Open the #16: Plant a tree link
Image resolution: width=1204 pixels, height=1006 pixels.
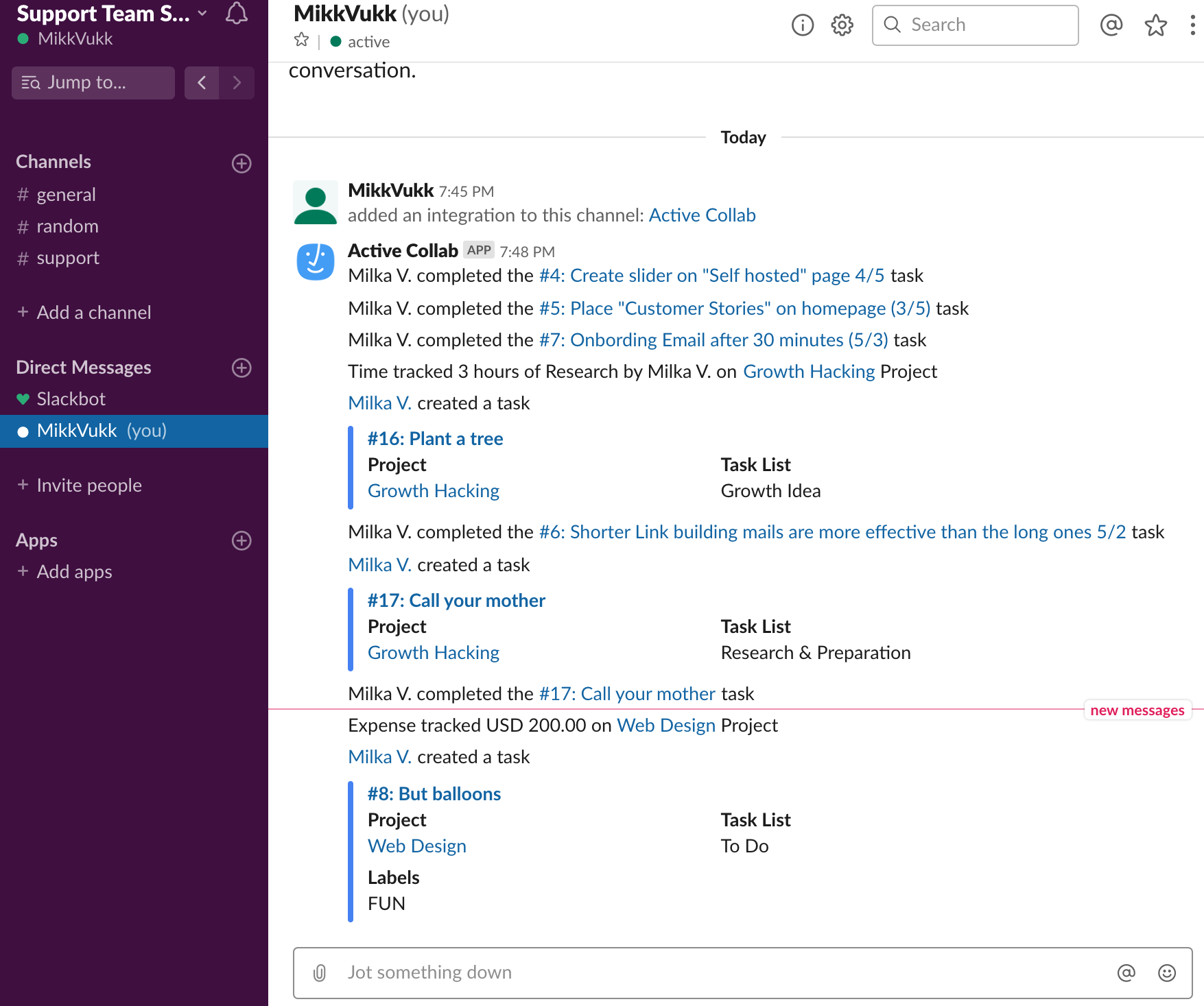pyautogui.click(x=435, y=439)
